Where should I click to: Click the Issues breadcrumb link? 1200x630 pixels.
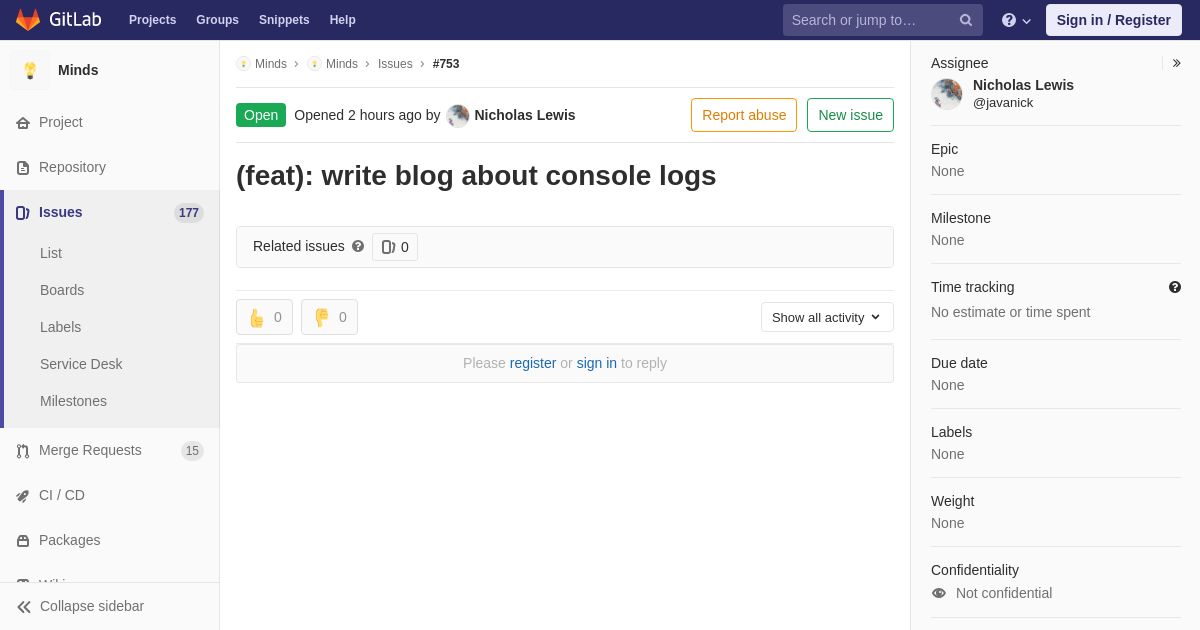395,64
